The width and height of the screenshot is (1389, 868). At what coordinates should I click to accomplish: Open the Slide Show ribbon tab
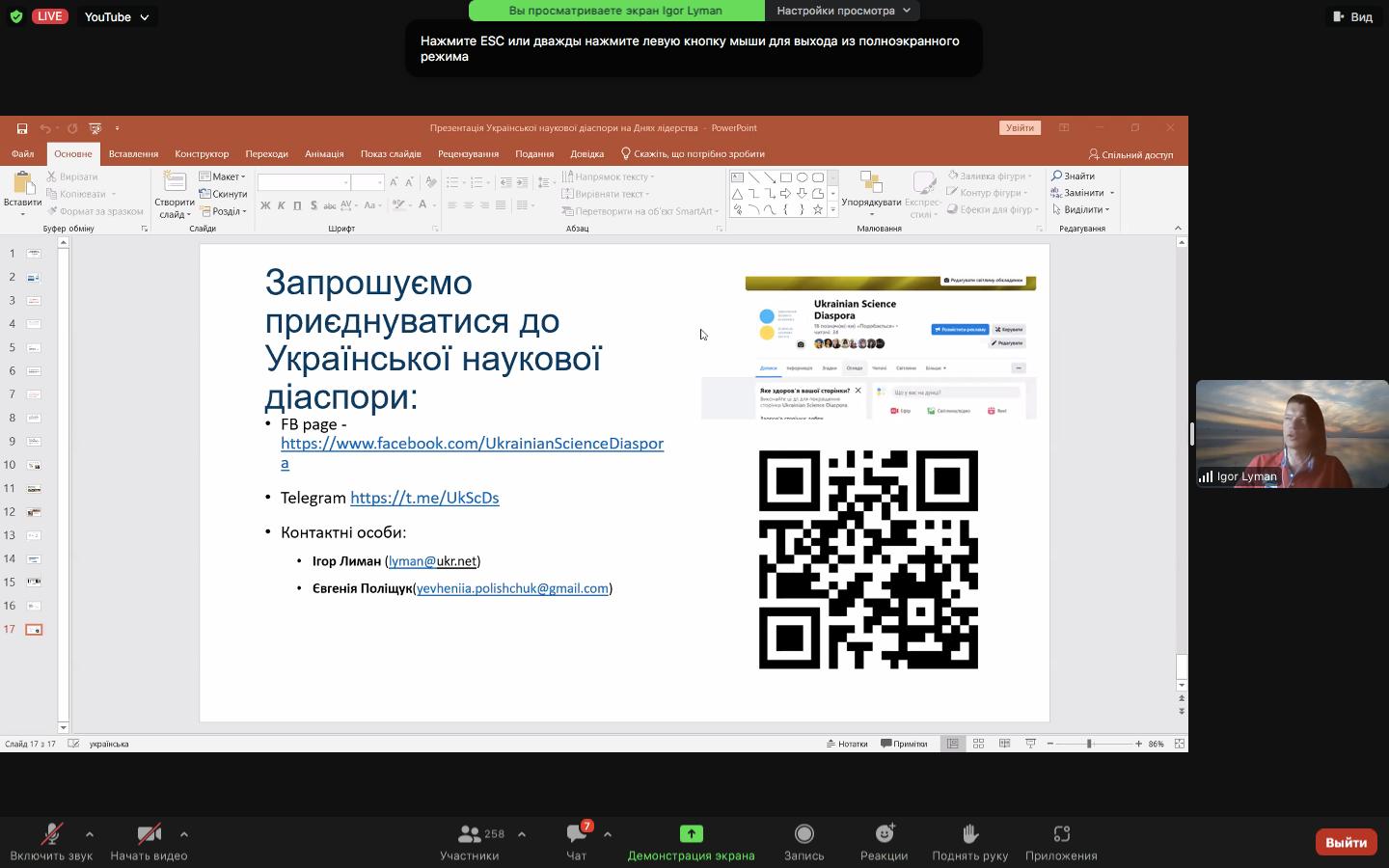coord(391,153)
